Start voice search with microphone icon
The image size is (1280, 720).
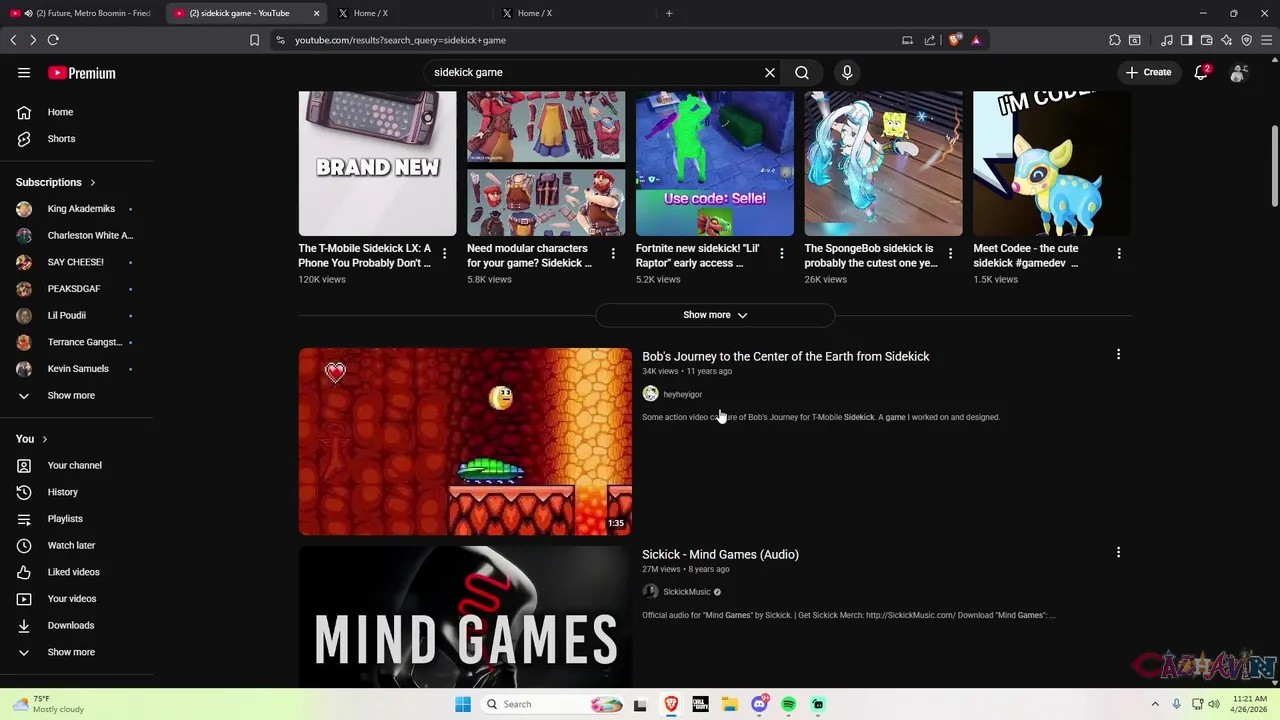(x=847, y=72)
